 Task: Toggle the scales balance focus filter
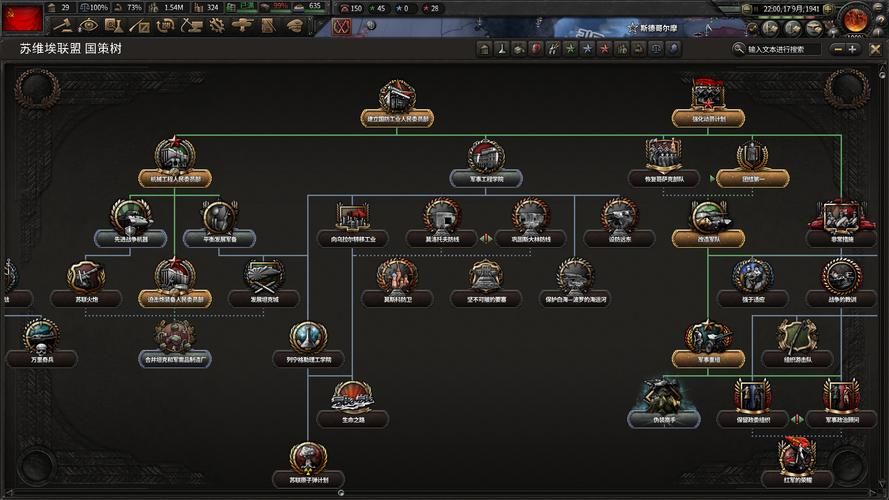[x=656, y=49]
